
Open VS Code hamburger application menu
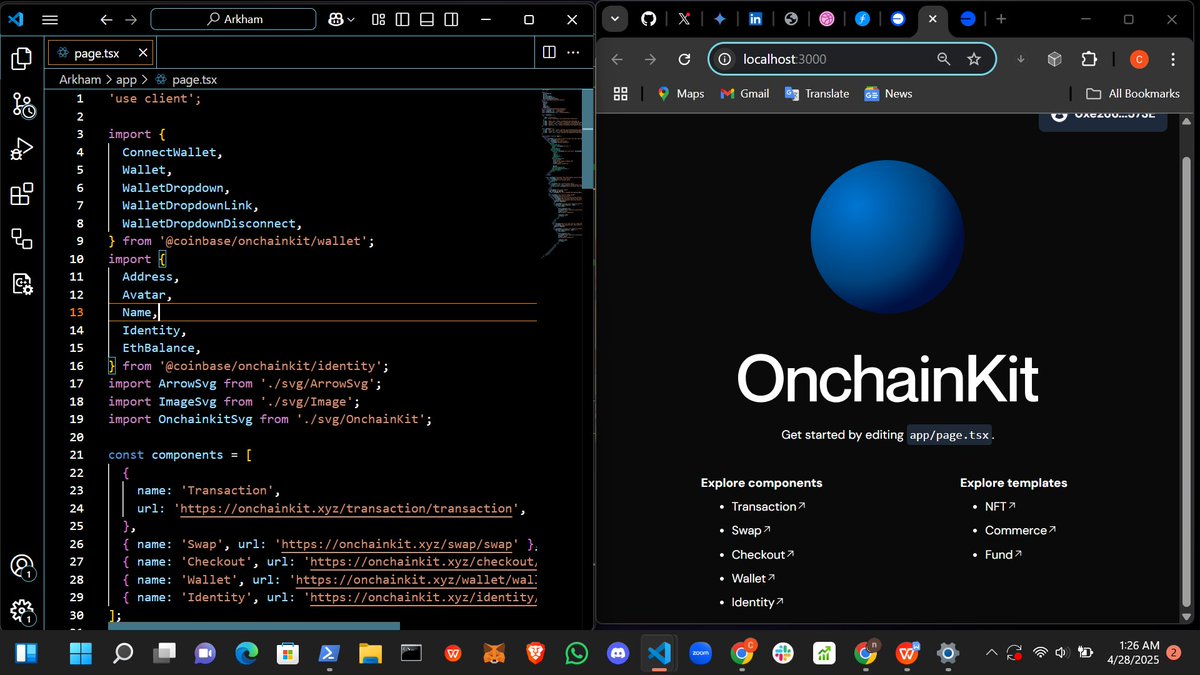click(50, 19)
